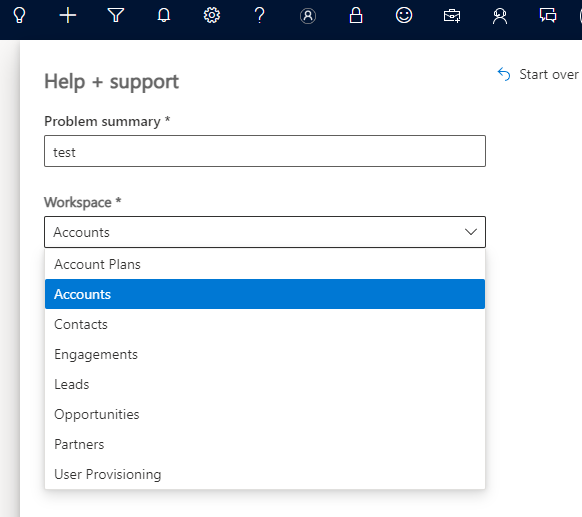The width and height of the screenshot is (582, 517).
Task: Select the highlighted Accounts option
Action: (265, 294)
